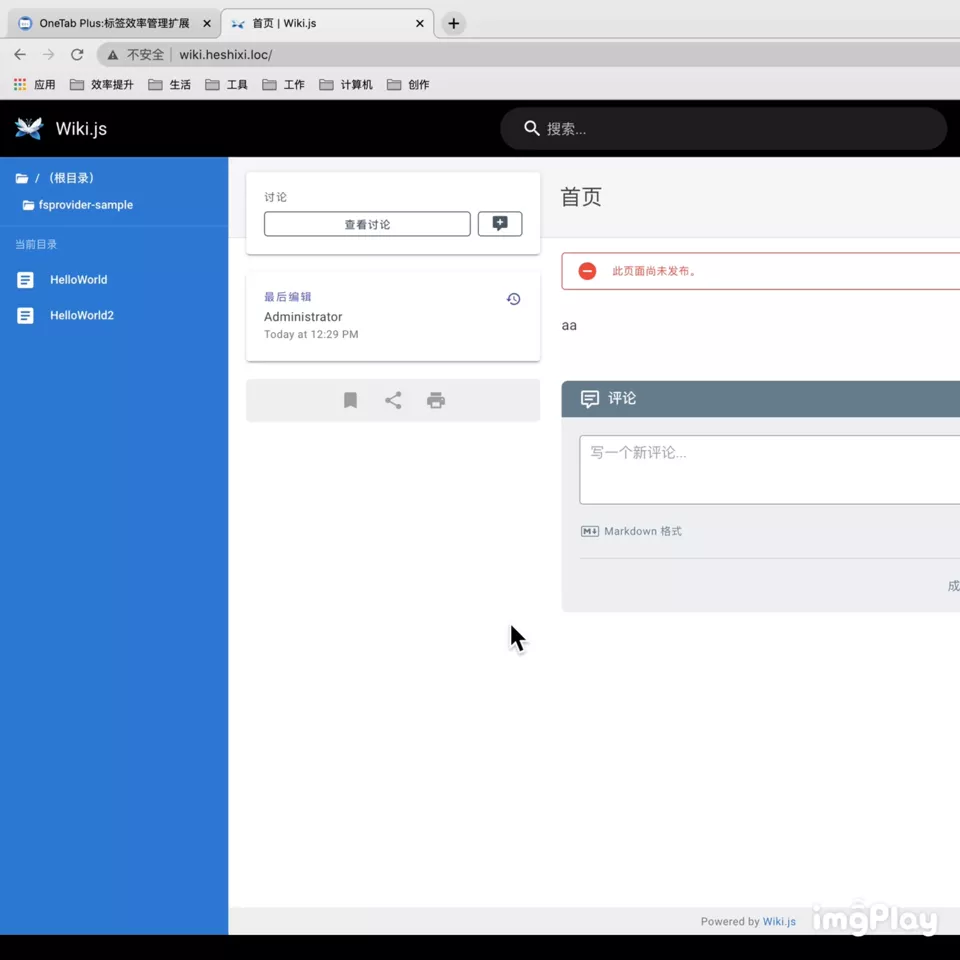Click the add new discussion icon button

click(500, 224)
